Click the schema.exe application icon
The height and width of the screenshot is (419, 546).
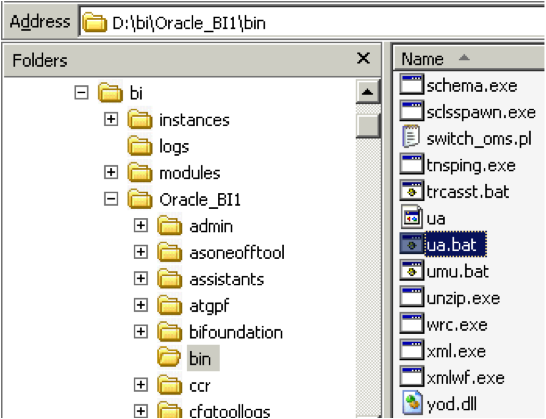point(412,85)
